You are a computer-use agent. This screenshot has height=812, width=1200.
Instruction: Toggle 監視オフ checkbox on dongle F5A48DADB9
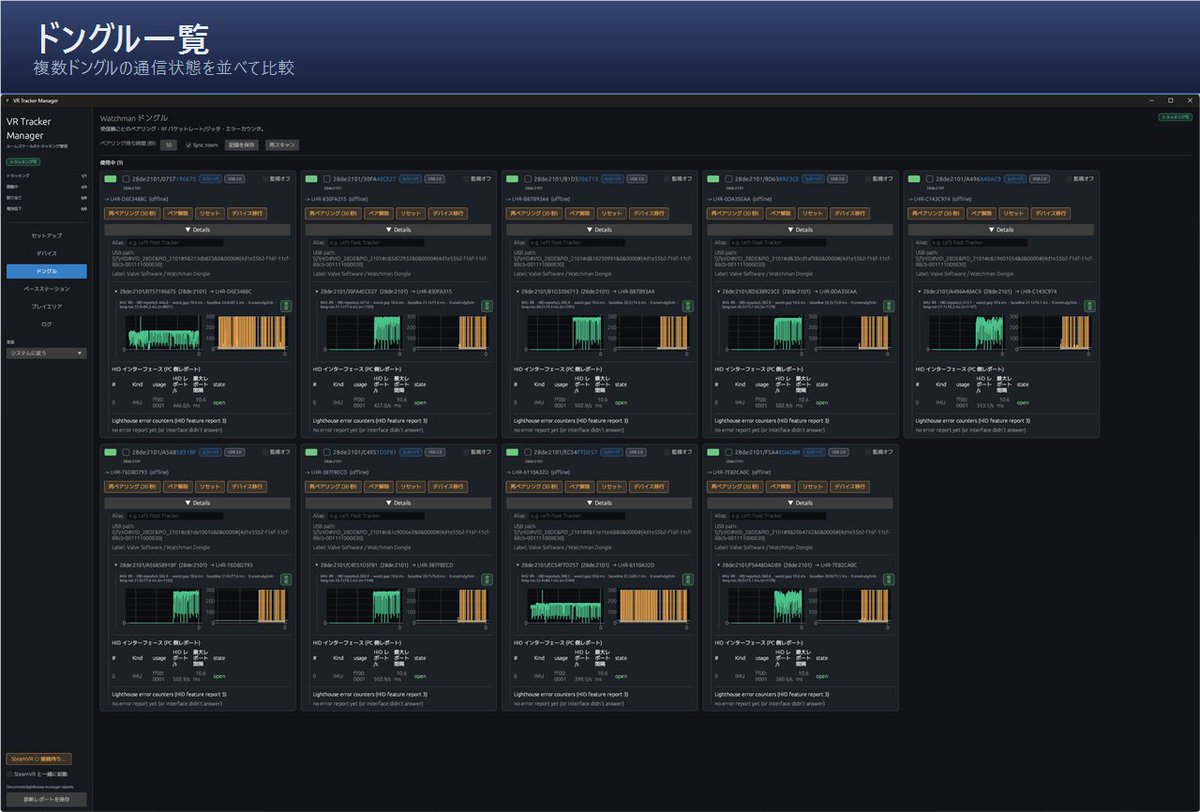coord(867,453)
